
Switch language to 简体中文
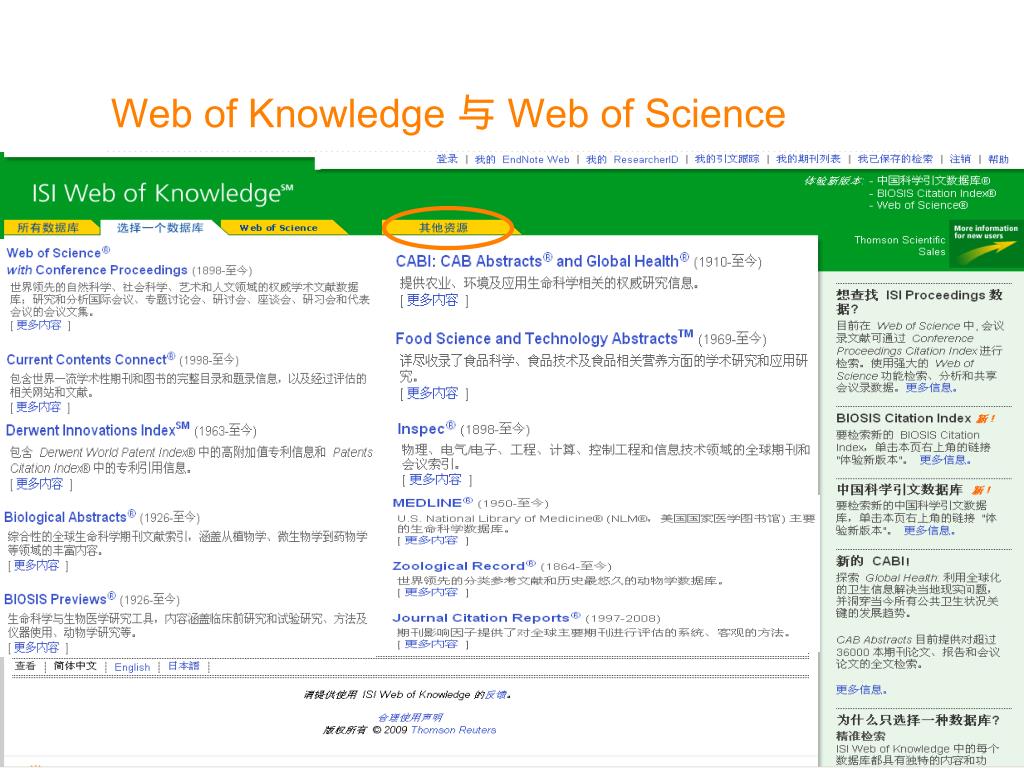[75, 666]
